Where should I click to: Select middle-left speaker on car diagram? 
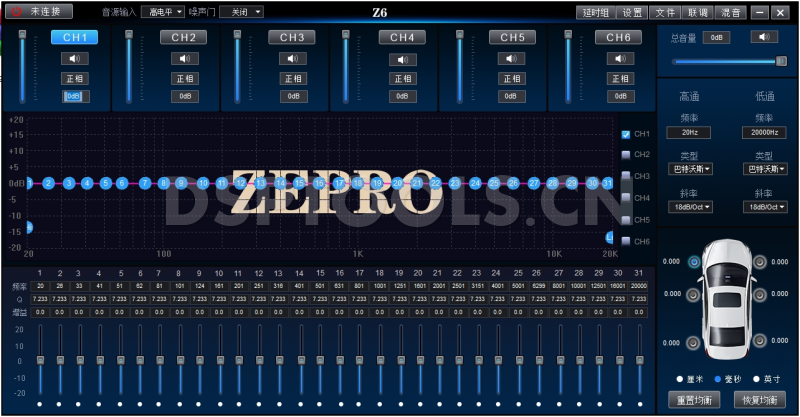click(x=693, y=295)
